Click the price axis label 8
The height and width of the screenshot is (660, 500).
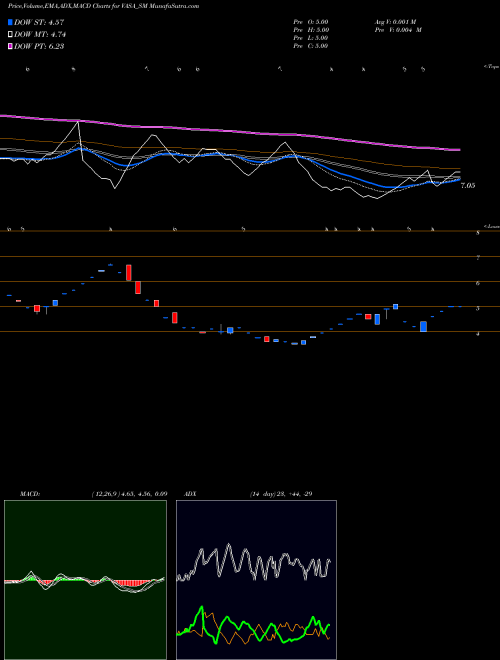(478, 232)
